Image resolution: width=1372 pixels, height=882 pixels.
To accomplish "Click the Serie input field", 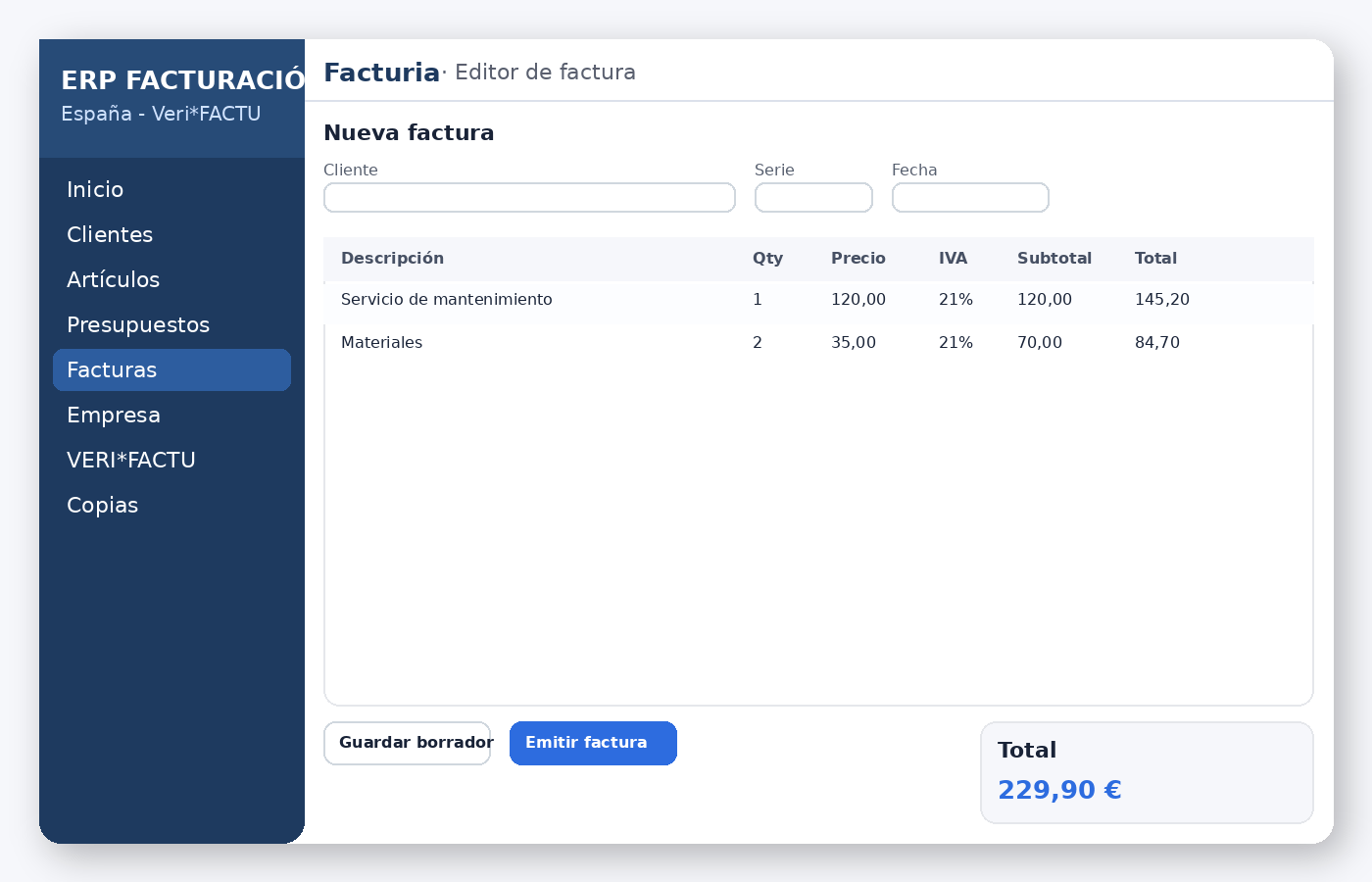I will click(x=813, y=197).
